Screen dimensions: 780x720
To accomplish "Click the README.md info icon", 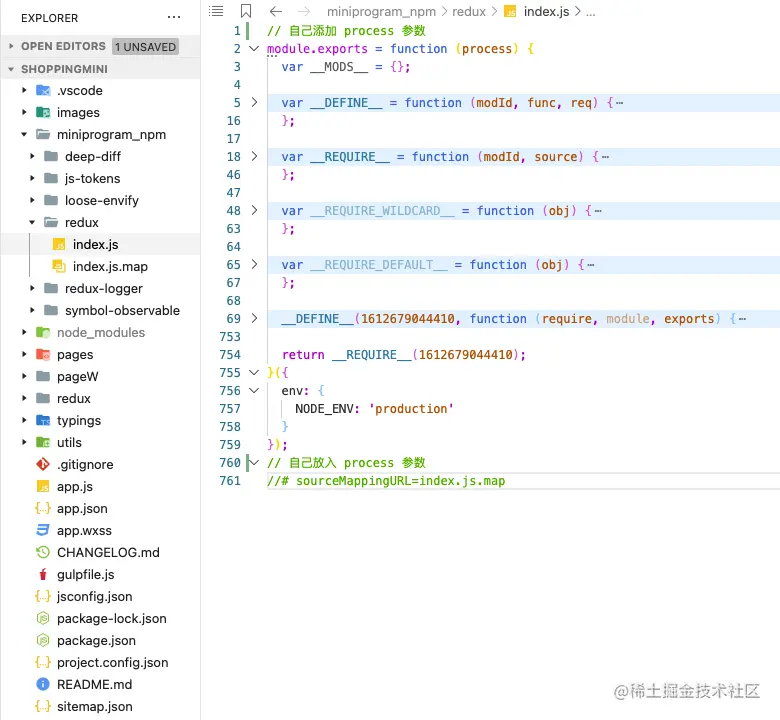I will pos(43,684).
